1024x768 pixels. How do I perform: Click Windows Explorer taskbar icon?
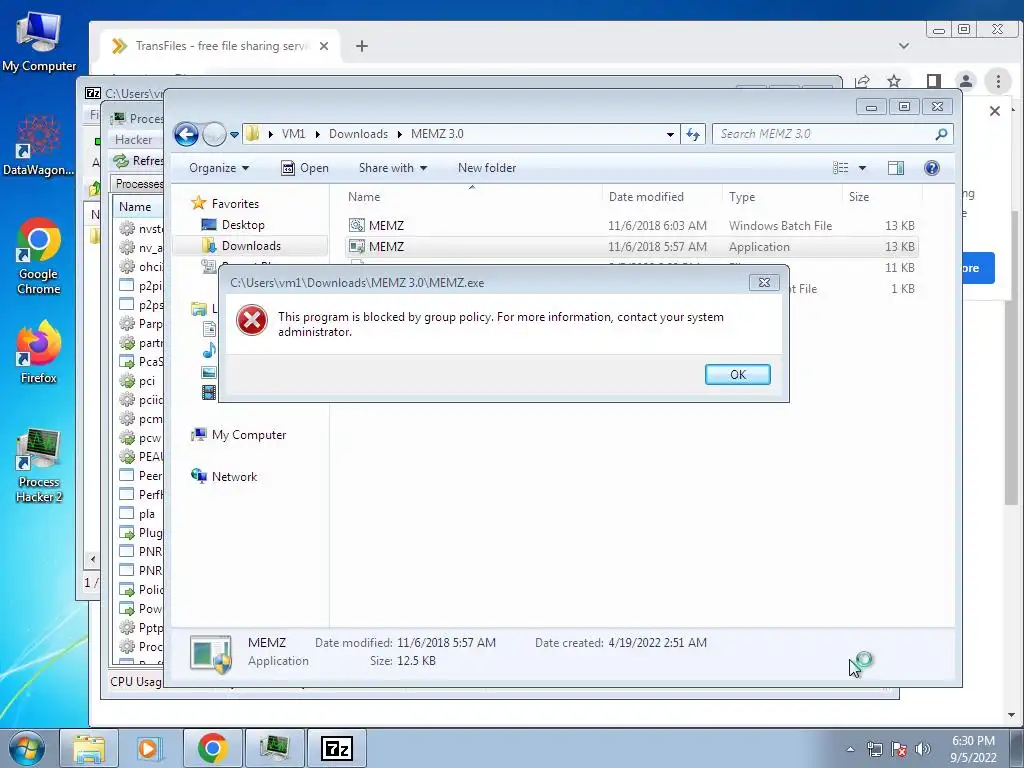(x=89, y=749)
